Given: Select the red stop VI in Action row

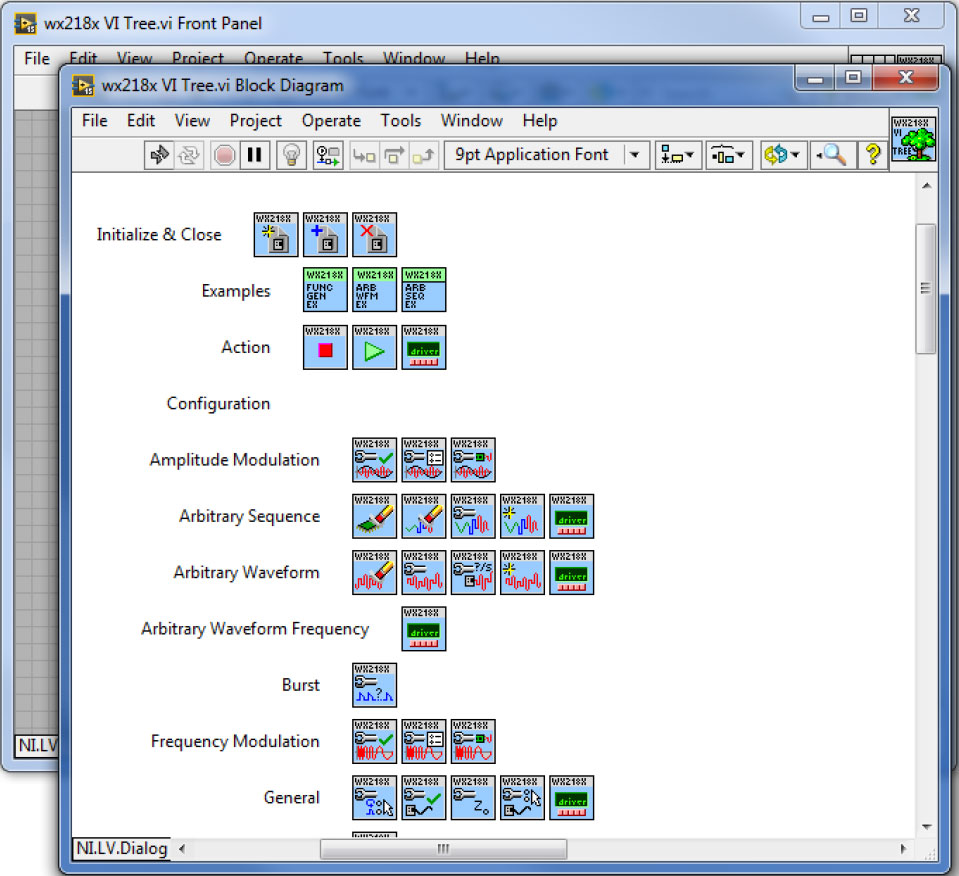Looking at the screenshot, I should tap(325, 348).
